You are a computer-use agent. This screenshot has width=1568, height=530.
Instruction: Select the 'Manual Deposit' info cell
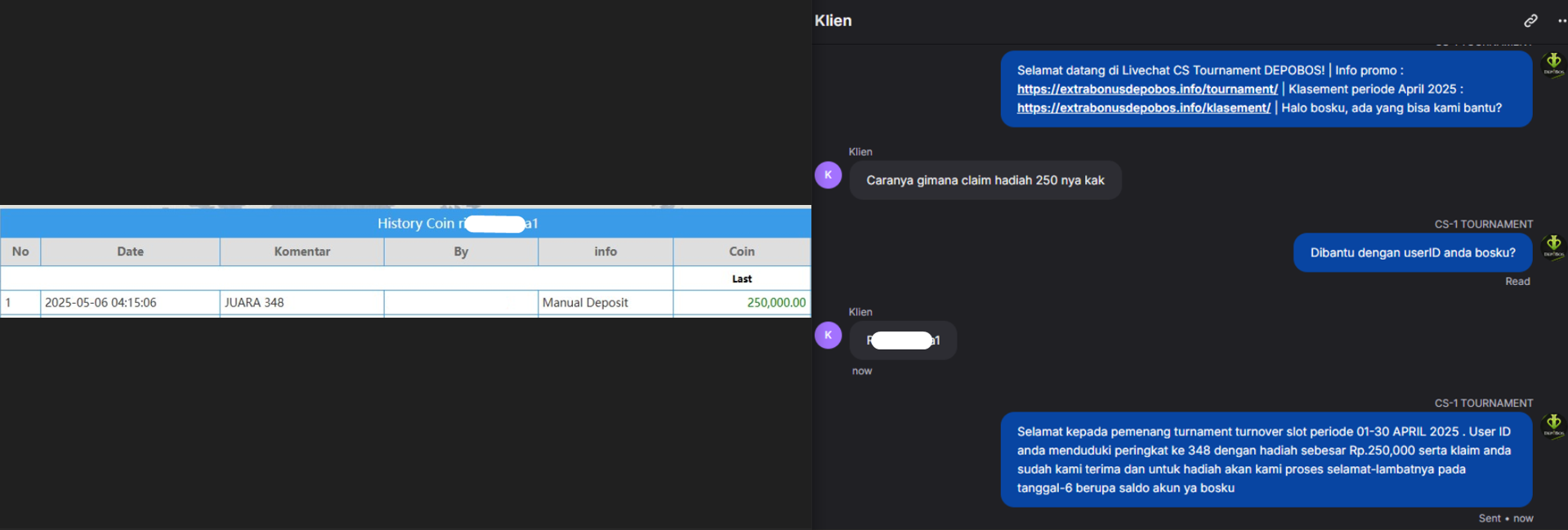(x=605, y=302)
